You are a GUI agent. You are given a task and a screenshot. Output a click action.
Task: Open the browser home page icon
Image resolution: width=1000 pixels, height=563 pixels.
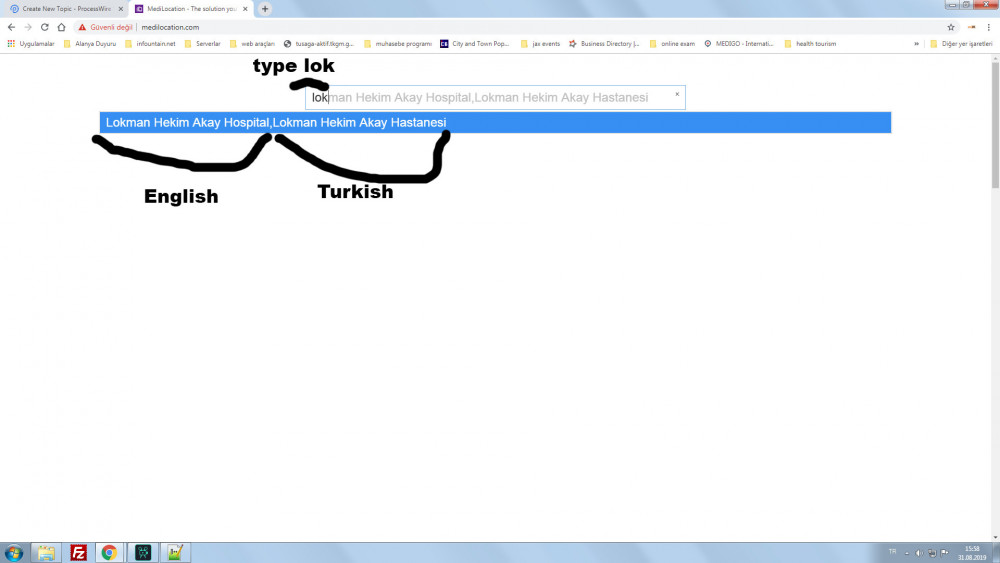(61, 27)
